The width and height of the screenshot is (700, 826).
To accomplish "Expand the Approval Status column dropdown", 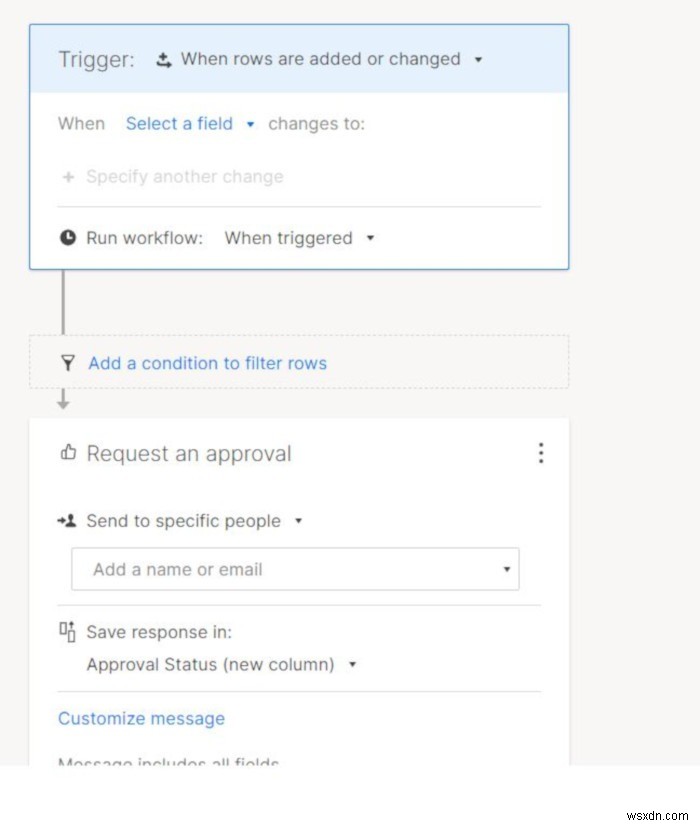I will pos(352,665).
